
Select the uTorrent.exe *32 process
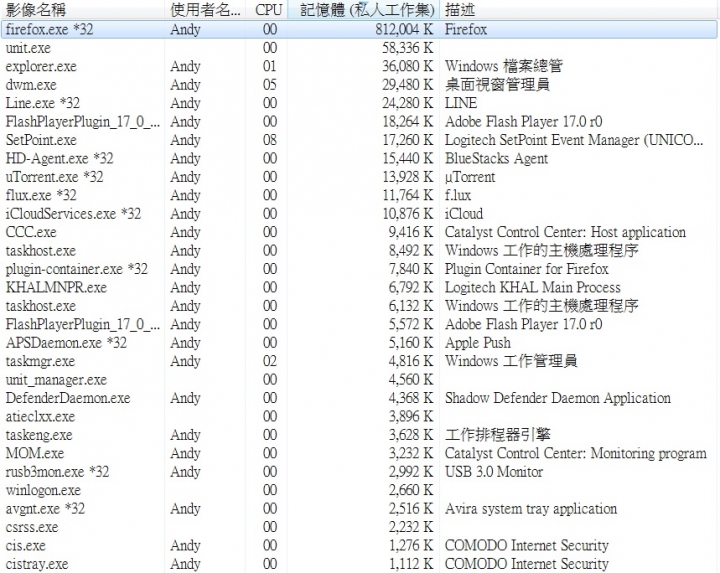[x=359, y=177]
